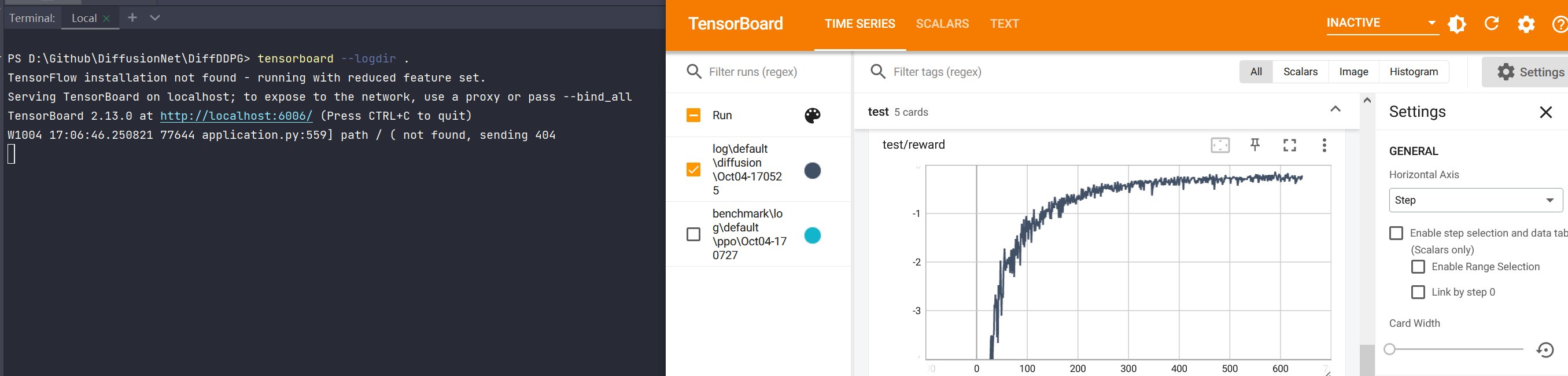The height and width of the screenshot is (376, 1568).
Task: Toggle Link by step 0 checkbox
Action: [x=1418, y=292]
